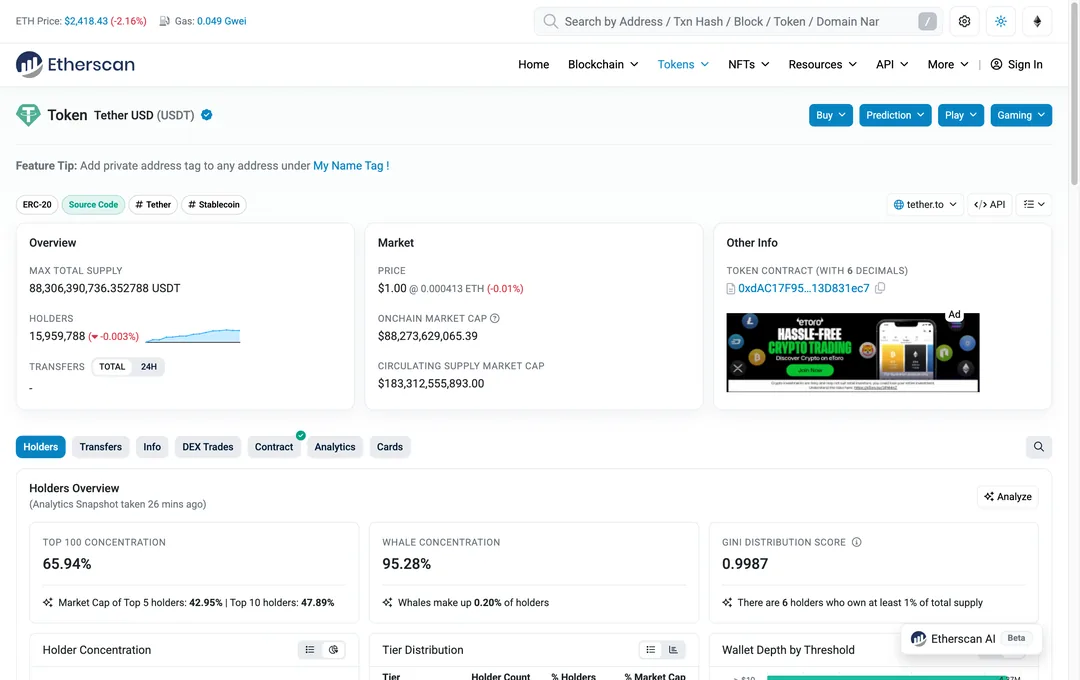Switch to the Analytics tab
The height and width of the screenshot is (680, 1080).
click(335, 446)
